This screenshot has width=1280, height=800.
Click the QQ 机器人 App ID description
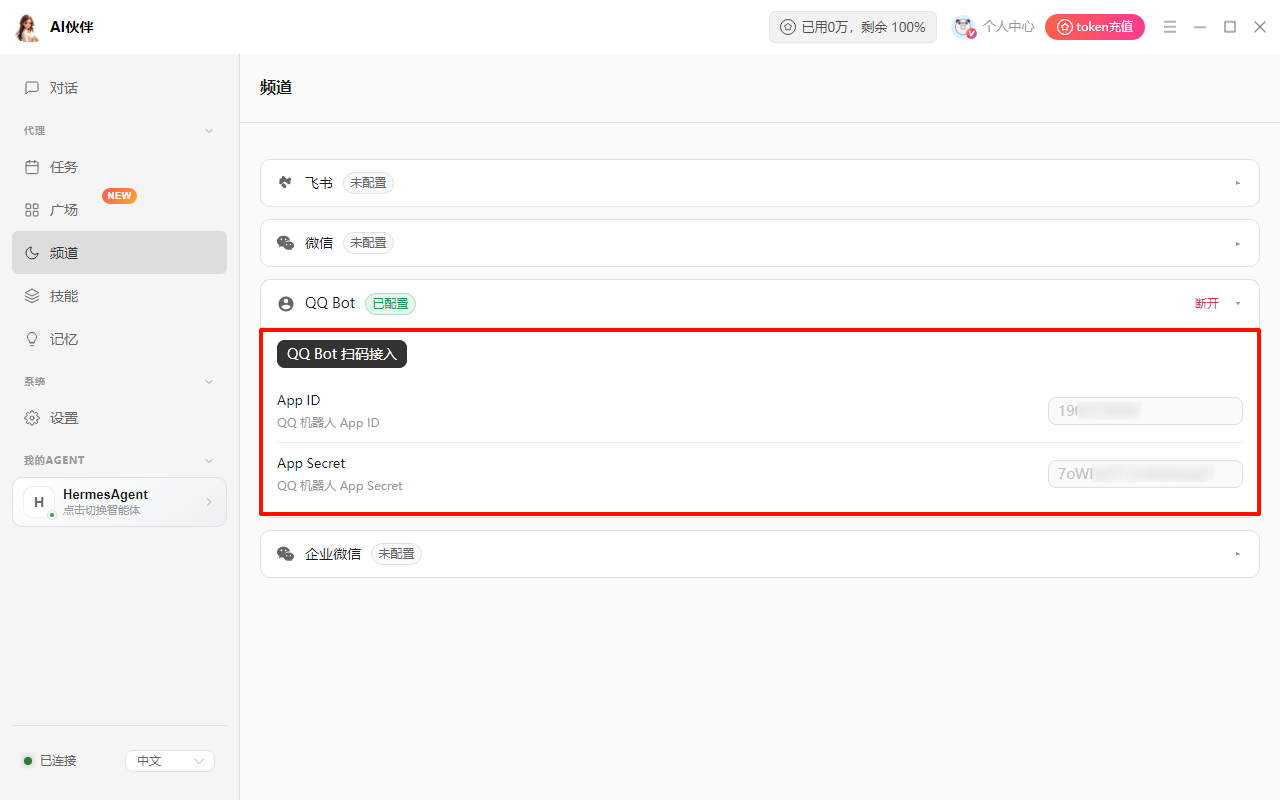328,423
